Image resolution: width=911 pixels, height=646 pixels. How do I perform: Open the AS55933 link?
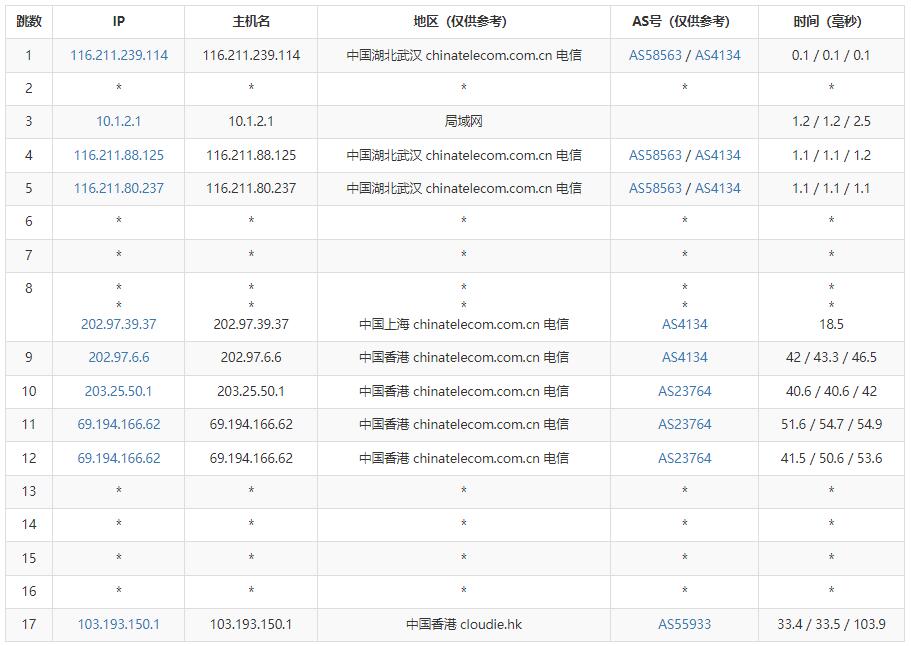coord(684,625)
